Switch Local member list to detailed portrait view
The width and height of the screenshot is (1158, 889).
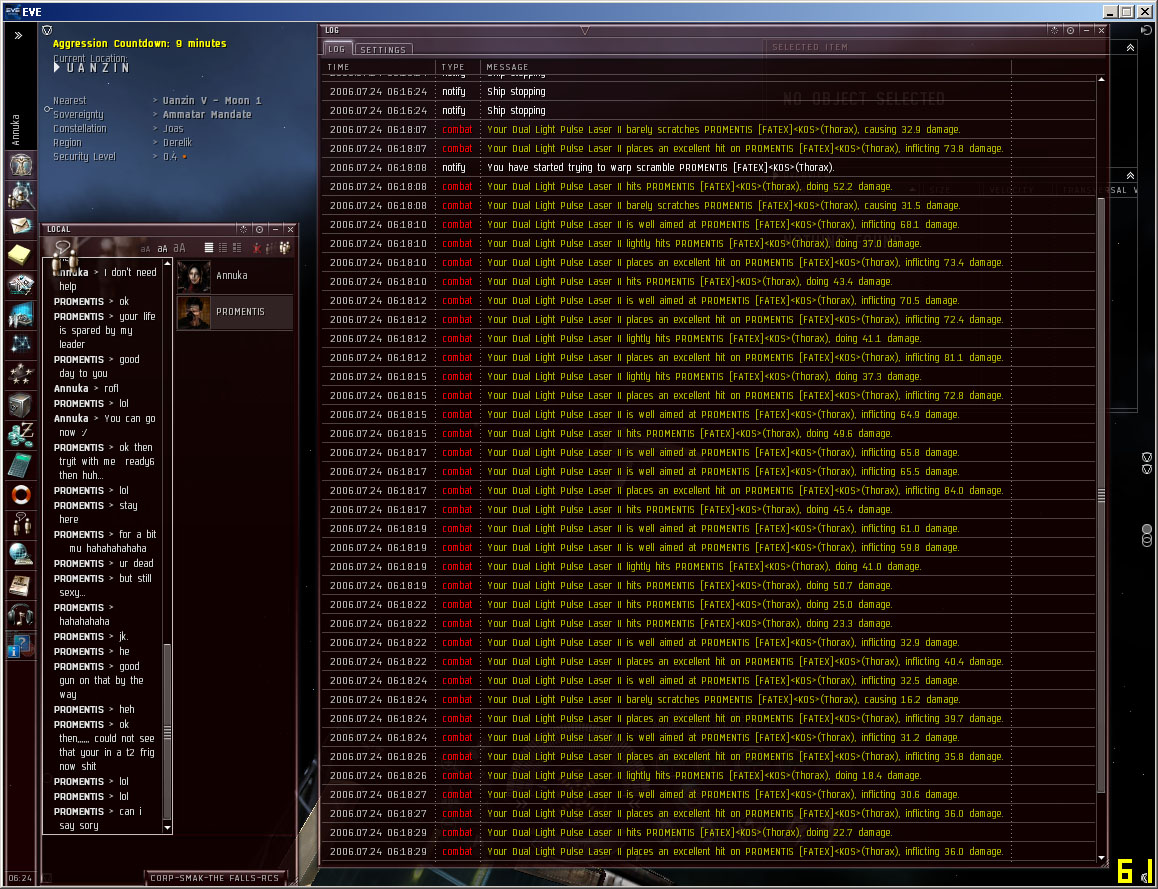pos(237,248)
